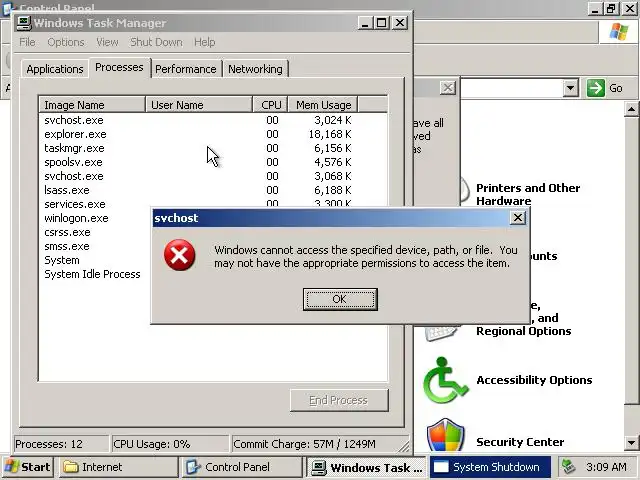Click OK in the svchost error dialog
The height and width of the screenshot is (480, 640).
pyautogui.click(x=340, y=299)
